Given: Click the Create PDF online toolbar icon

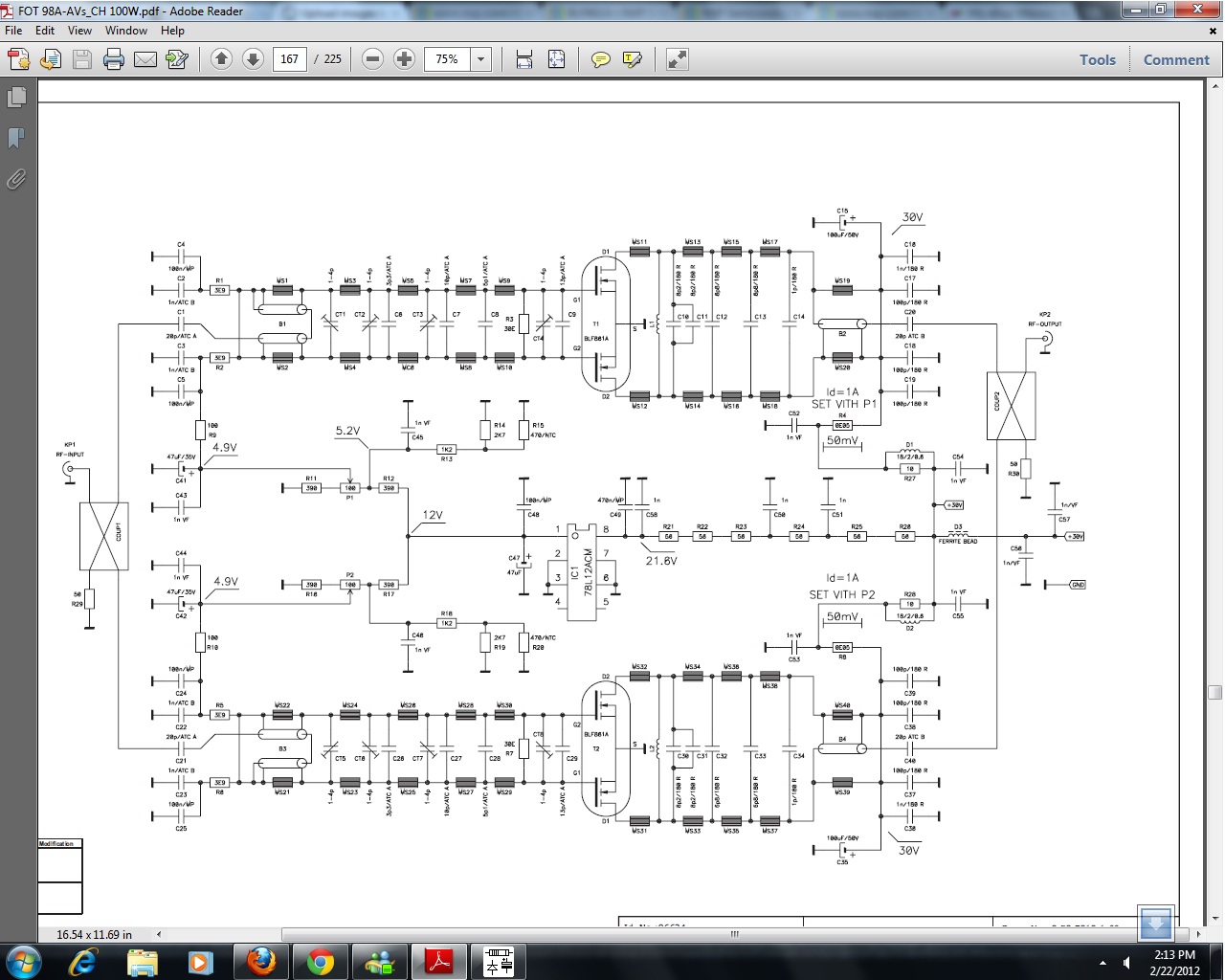Looking at the screenshot, I should pos(19,59).
